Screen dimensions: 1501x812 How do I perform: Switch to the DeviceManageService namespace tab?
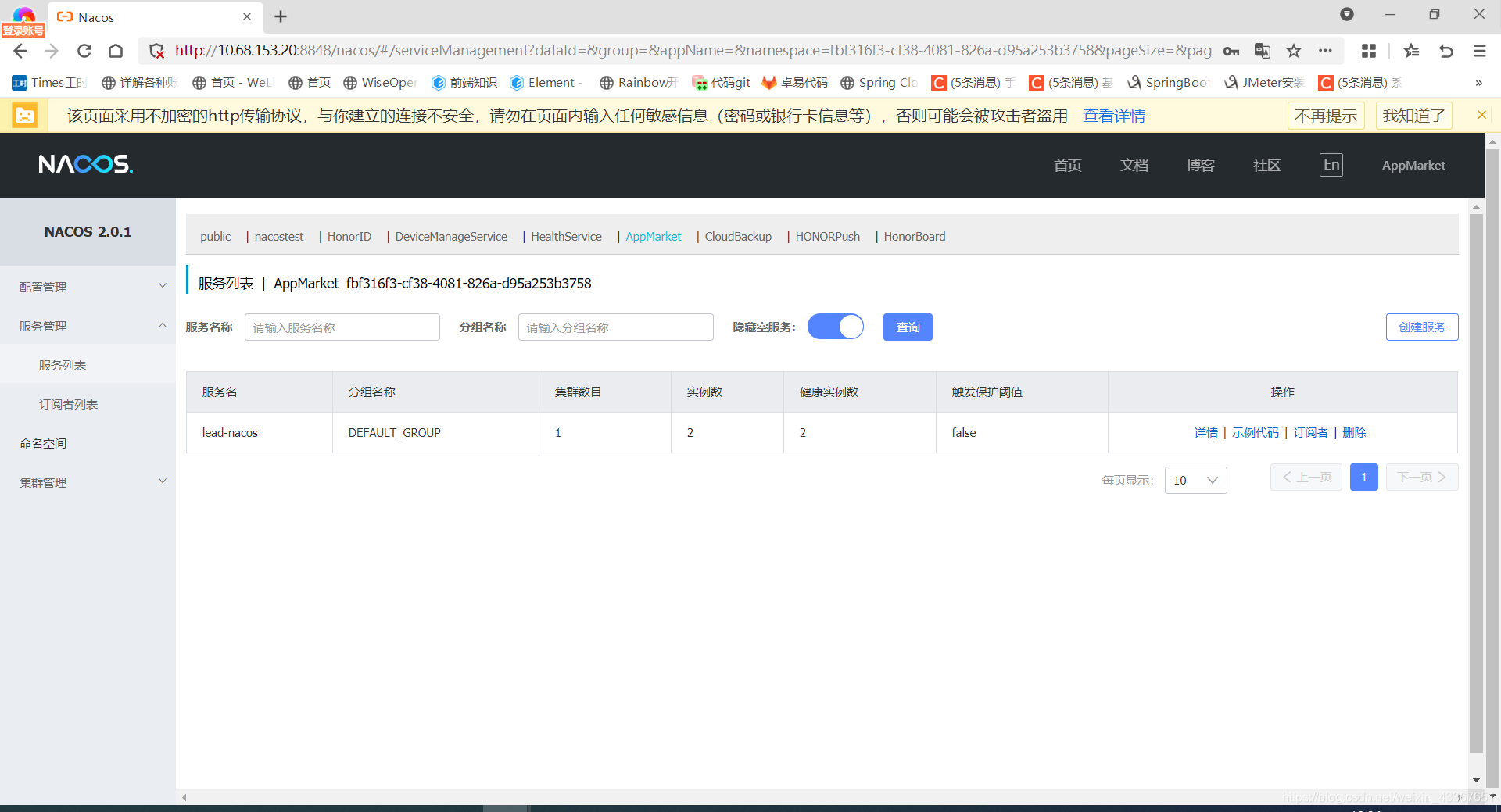[x=451, y=237]
